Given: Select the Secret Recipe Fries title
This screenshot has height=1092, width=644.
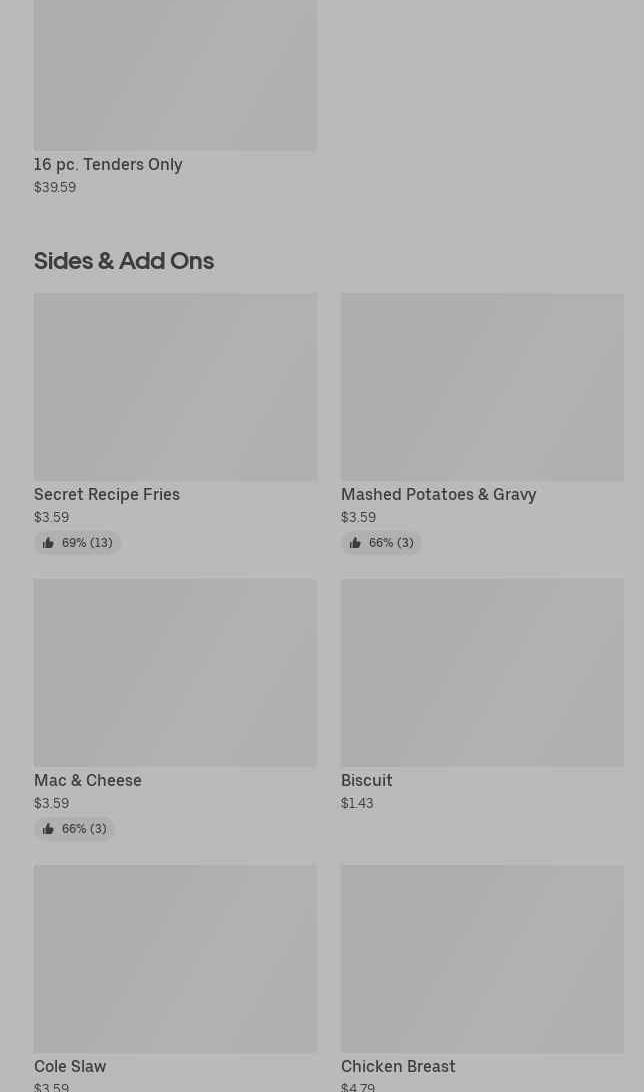Looking at the screenshot, I should (x=107, y=494).
